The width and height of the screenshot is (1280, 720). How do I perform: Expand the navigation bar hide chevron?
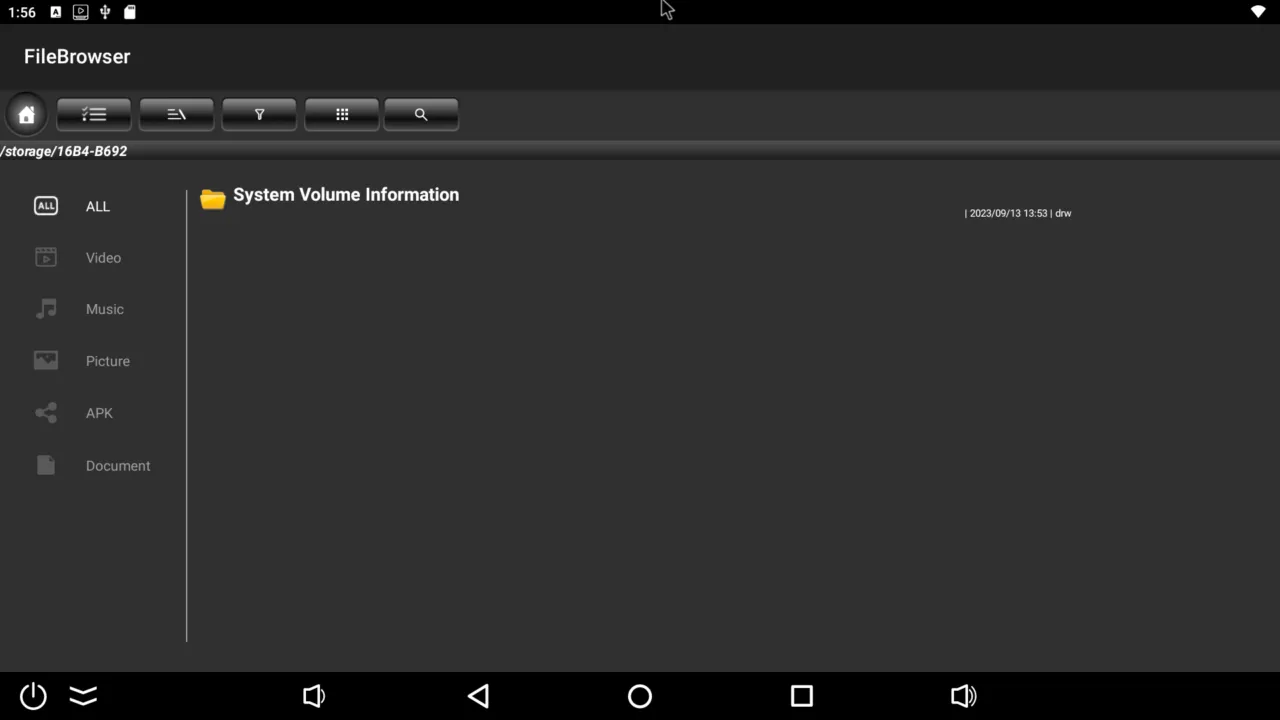coord(83,696)
